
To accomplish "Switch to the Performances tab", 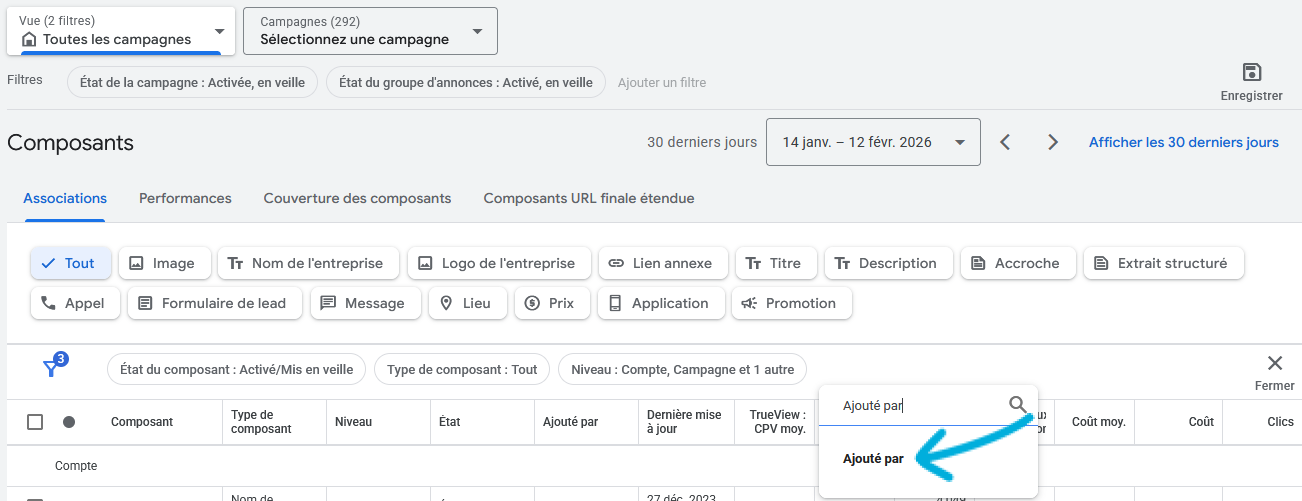I will 185,198.
